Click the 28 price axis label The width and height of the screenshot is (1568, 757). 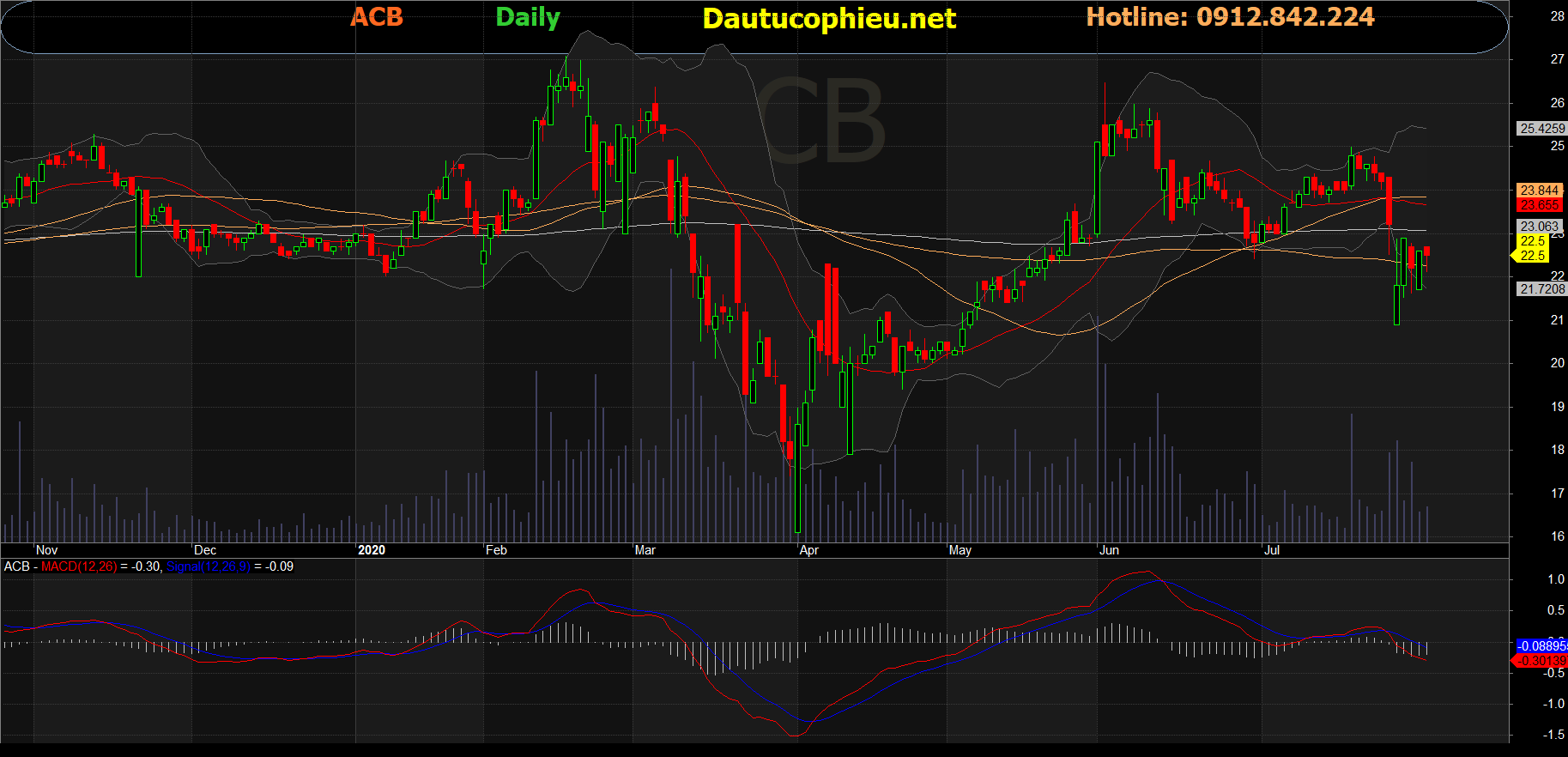[1557, 16]
